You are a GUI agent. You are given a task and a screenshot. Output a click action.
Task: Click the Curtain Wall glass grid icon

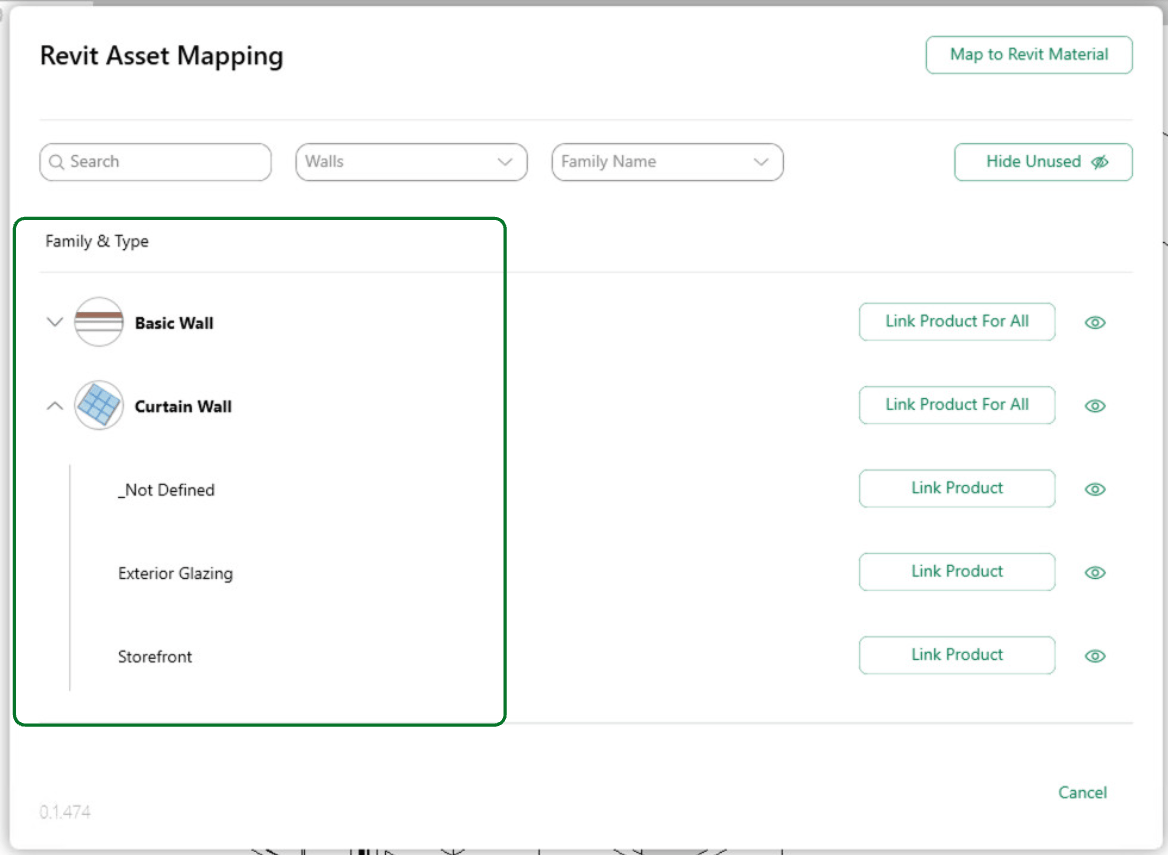click(x=99, y=405)
